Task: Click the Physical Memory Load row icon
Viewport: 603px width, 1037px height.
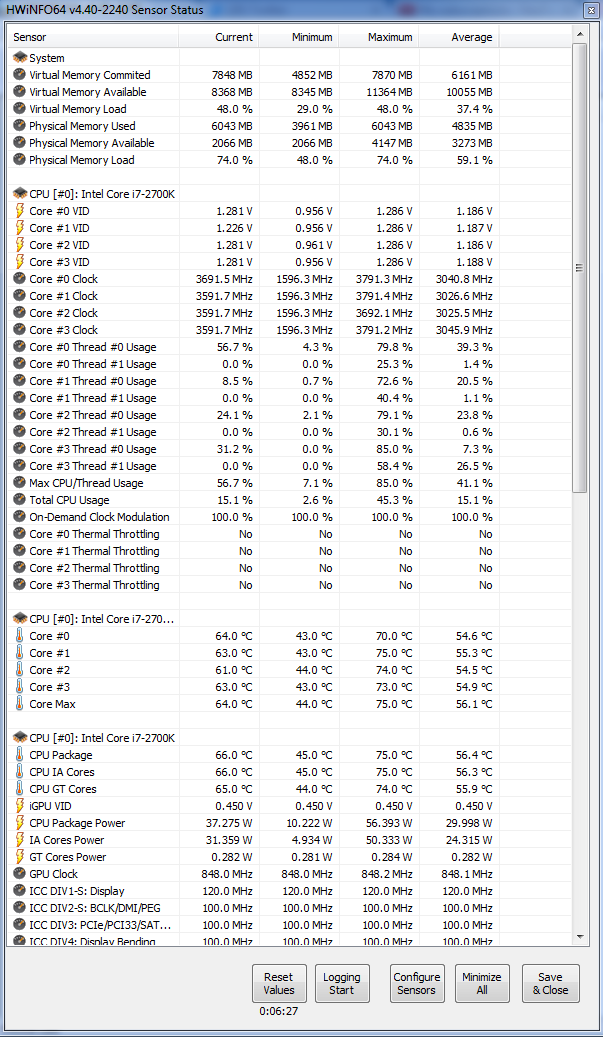Action: 19,160
